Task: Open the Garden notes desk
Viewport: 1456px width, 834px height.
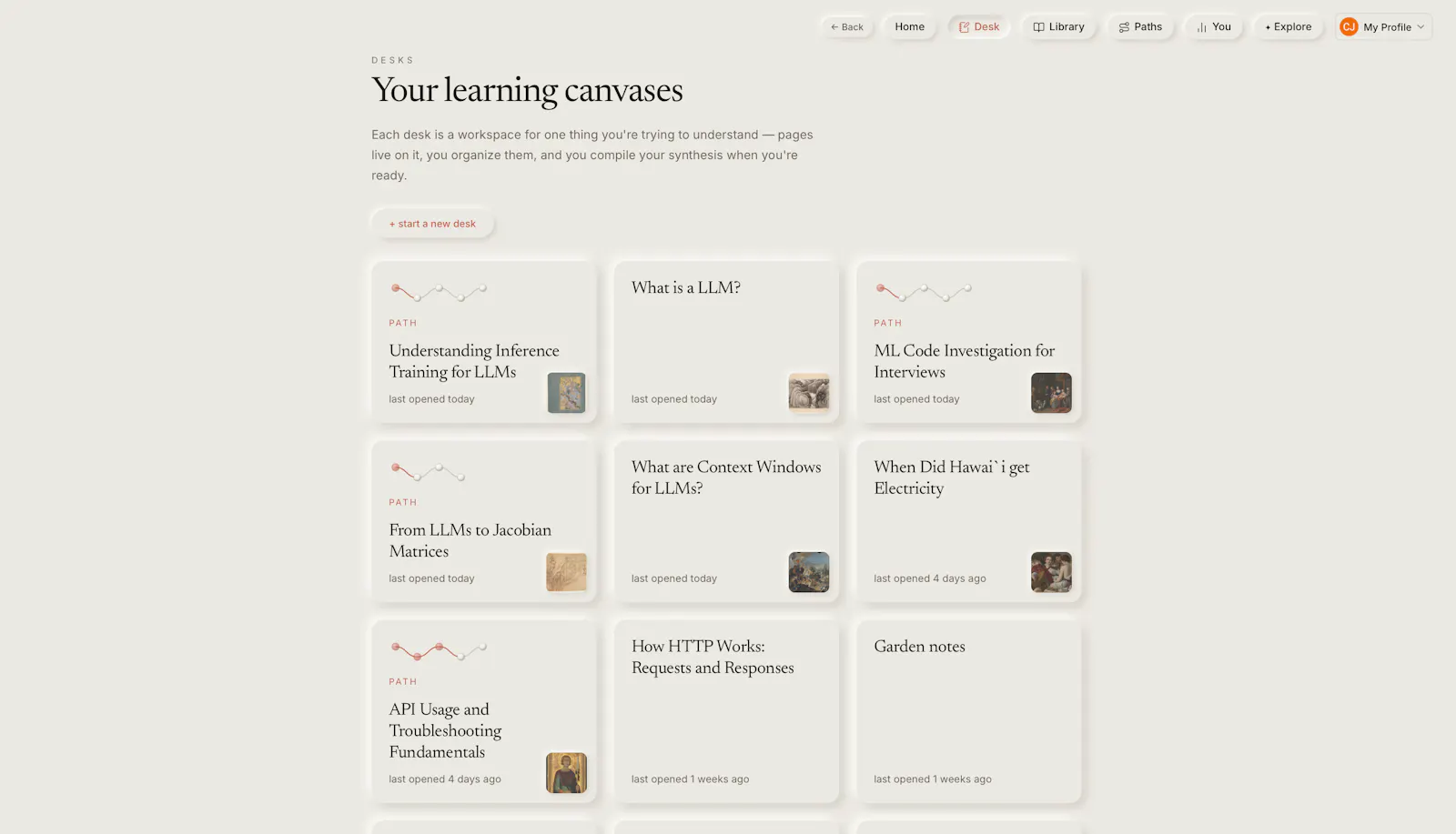Action: [x=968, y=711]
